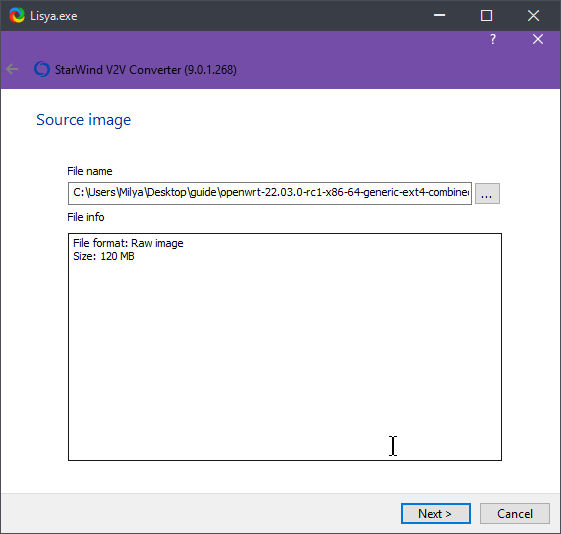
Task: Click the StarWind logo icon
Action: pos(42,69)
